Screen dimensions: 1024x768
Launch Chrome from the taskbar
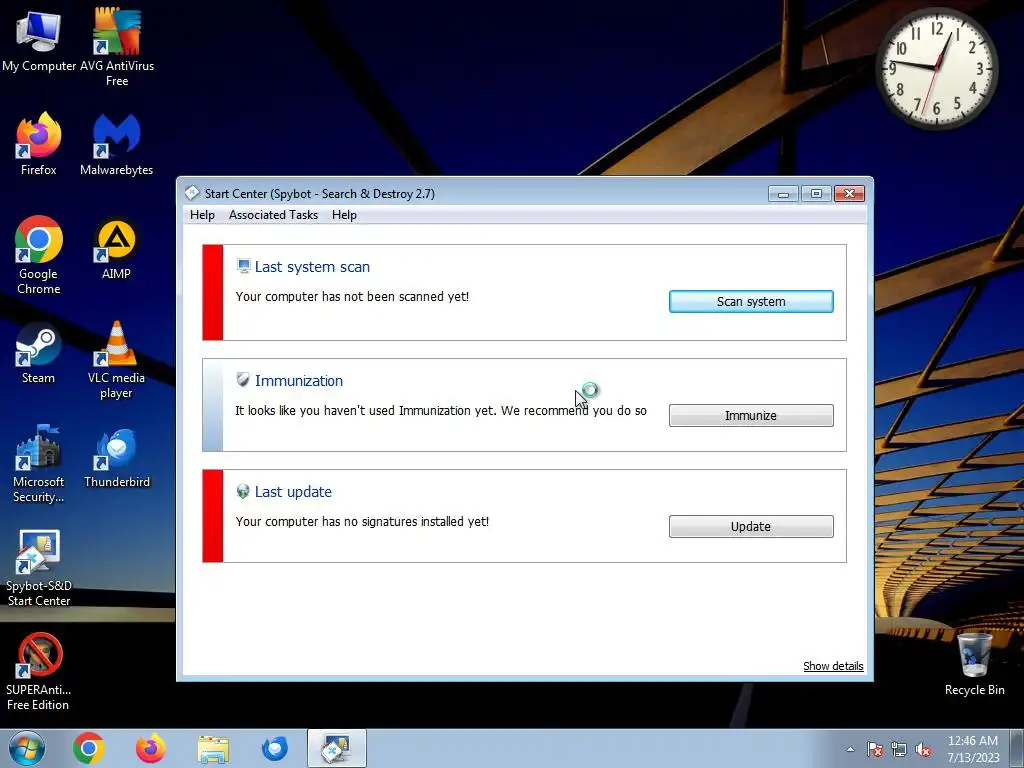click(x=89, y=748)
